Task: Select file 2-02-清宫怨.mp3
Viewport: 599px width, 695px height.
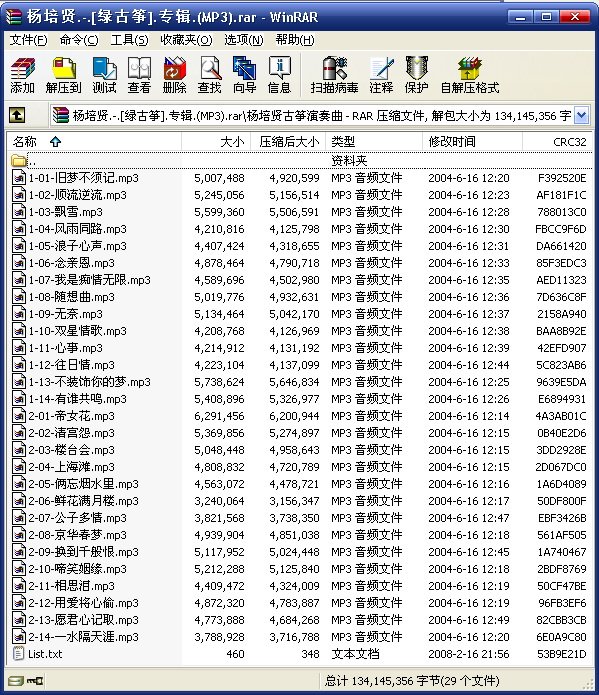Action: point(71,433)
